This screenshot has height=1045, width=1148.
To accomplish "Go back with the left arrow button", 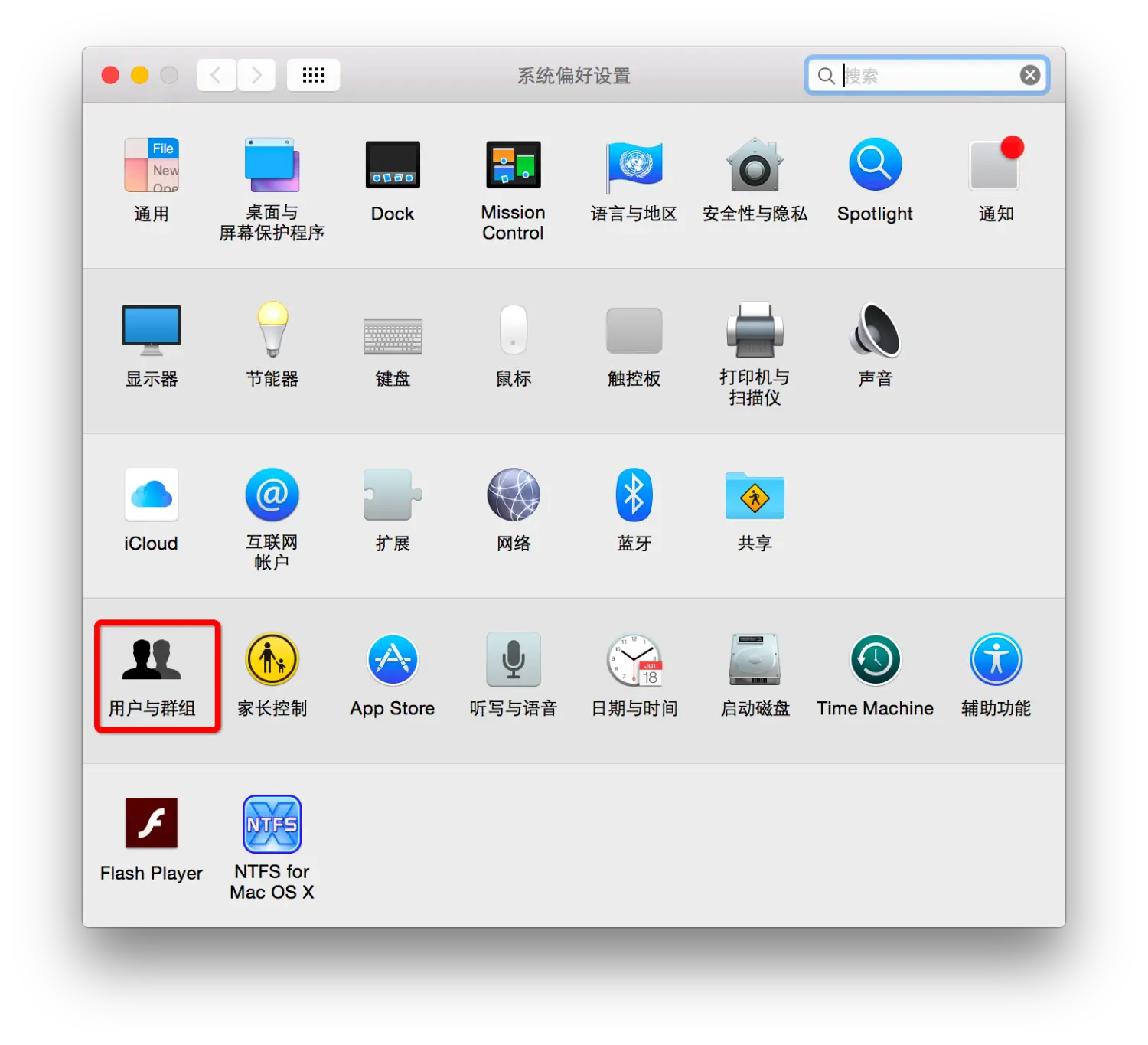I will pyautogui.click(x=217, y=75).
